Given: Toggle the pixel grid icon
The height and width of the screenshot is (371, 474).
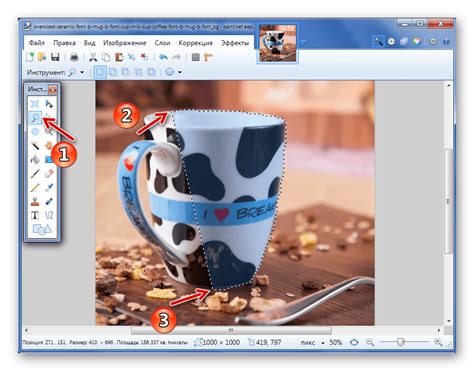Looking at the screenshot, I should pos(196,57).
